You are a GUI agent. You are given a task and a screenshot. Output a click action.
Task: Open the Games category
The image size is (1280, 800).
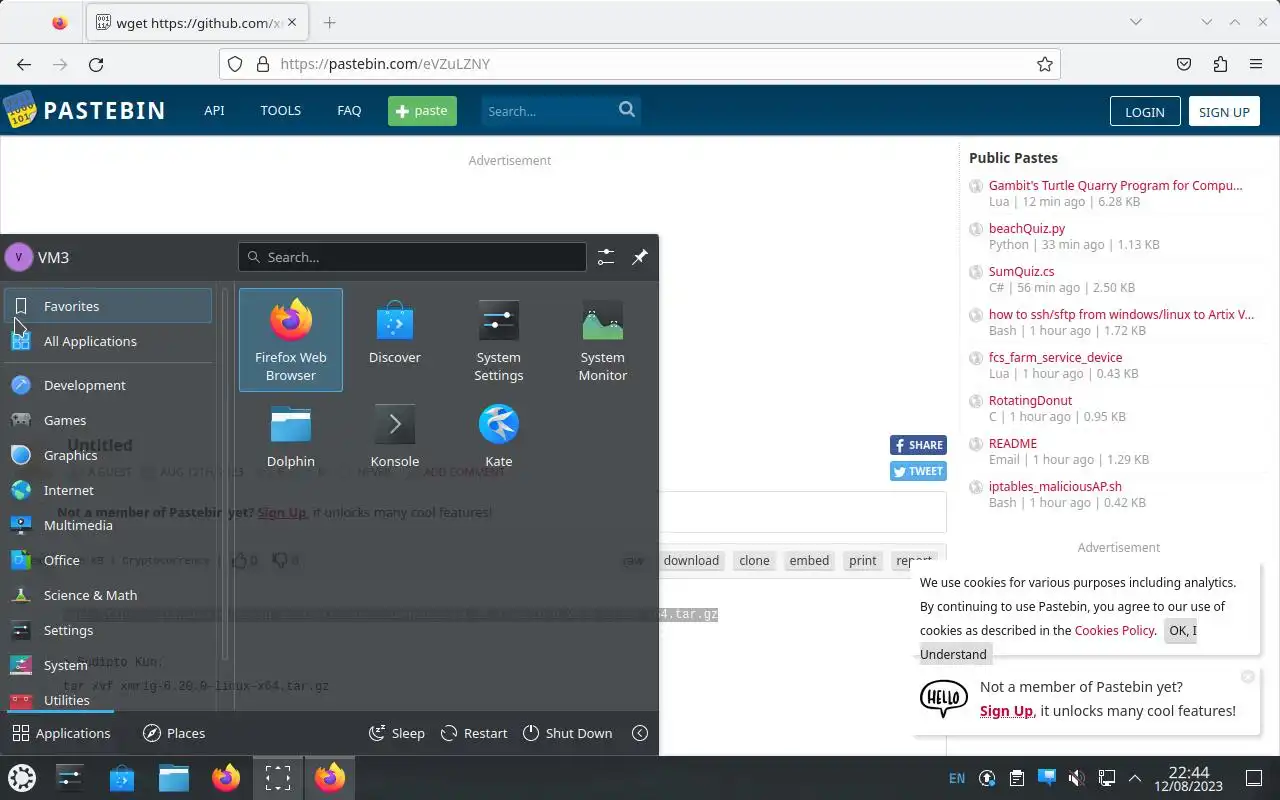pyautogui.click(x=108, y=420)
